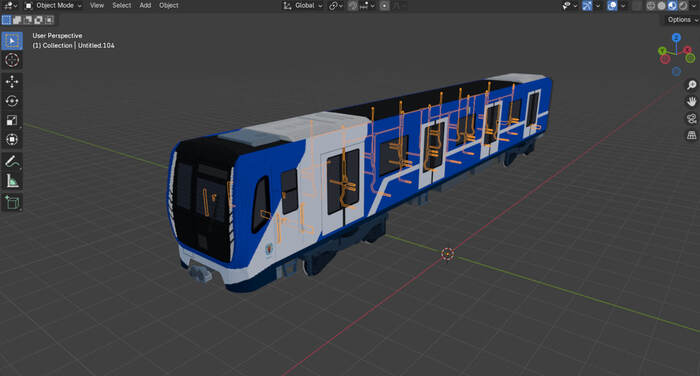Image resolution: width=700 pixels, height=376 pixels.
Task: Expand the Options dropdown
Action: (x=682, y=20)
